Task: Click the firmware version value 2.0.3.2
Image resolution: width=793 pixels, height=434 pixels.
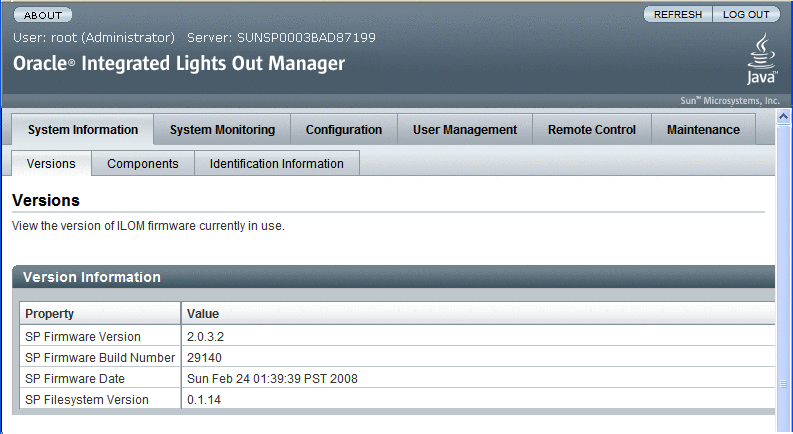Action: 205,337
